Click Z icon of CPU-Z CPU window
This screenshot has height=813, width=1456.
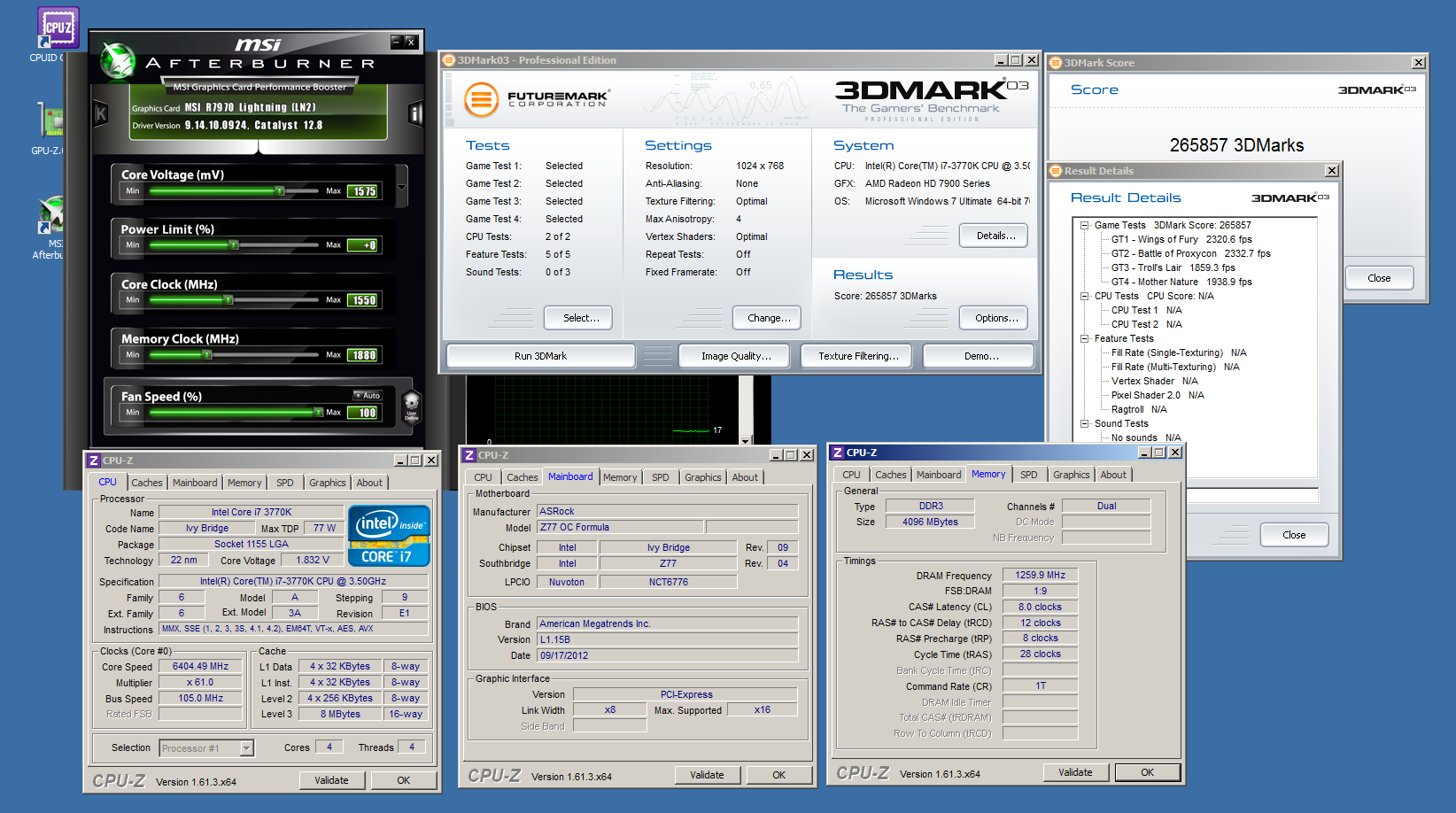click(93, 461)
